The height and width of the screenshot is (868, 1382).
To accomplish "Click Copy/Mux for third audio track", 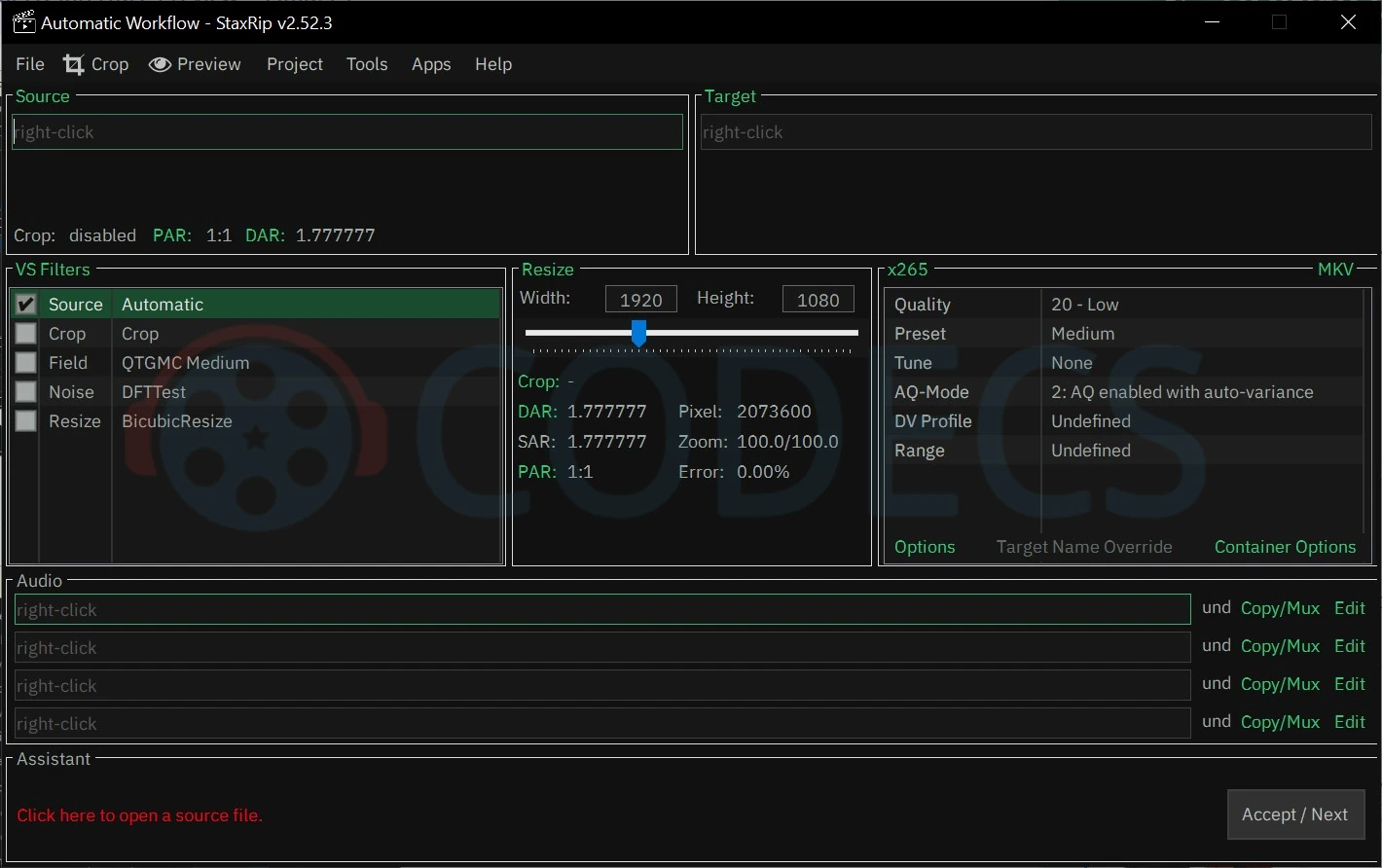I will (1280, 684).
